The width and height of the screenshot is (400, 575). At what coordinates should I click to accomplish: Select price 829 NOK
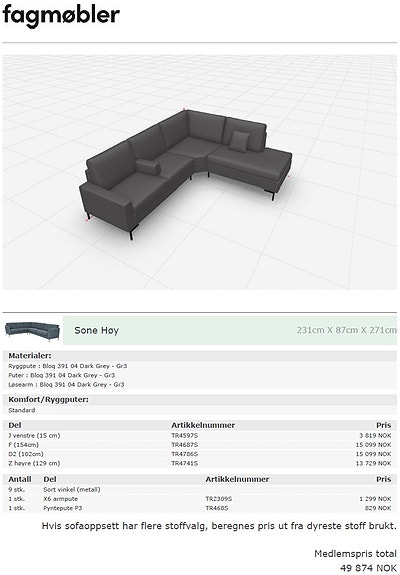click(378, 508)
